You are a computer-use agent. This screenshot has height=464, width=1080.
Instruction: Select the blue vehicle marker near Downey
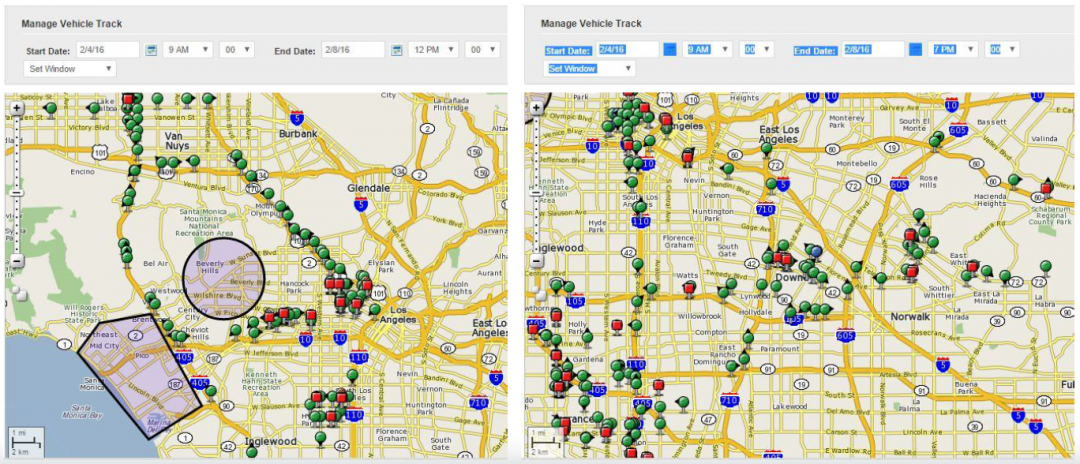point(816,250)
